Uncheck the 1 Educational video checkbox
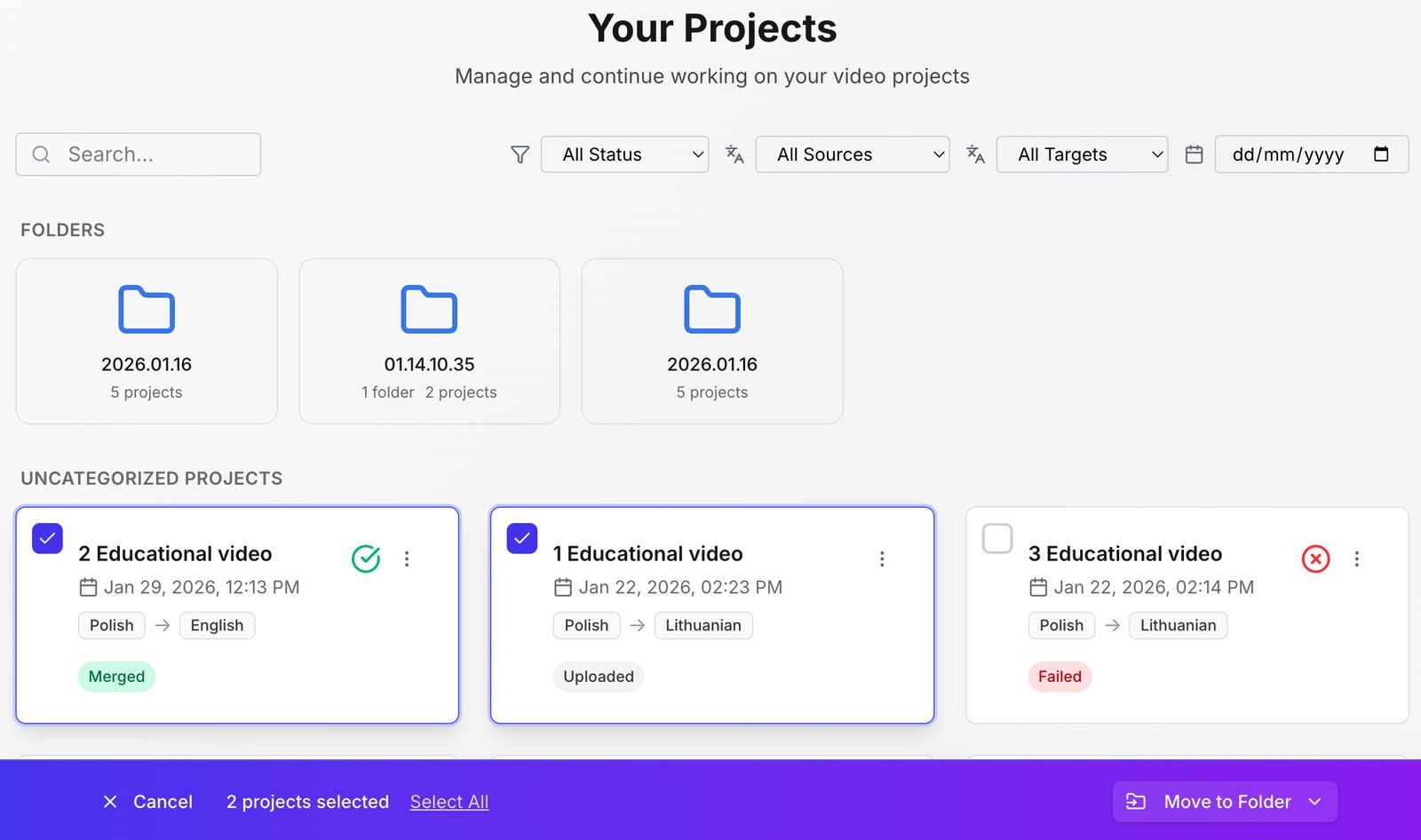The image size is (1421, 840). point(522,538)
